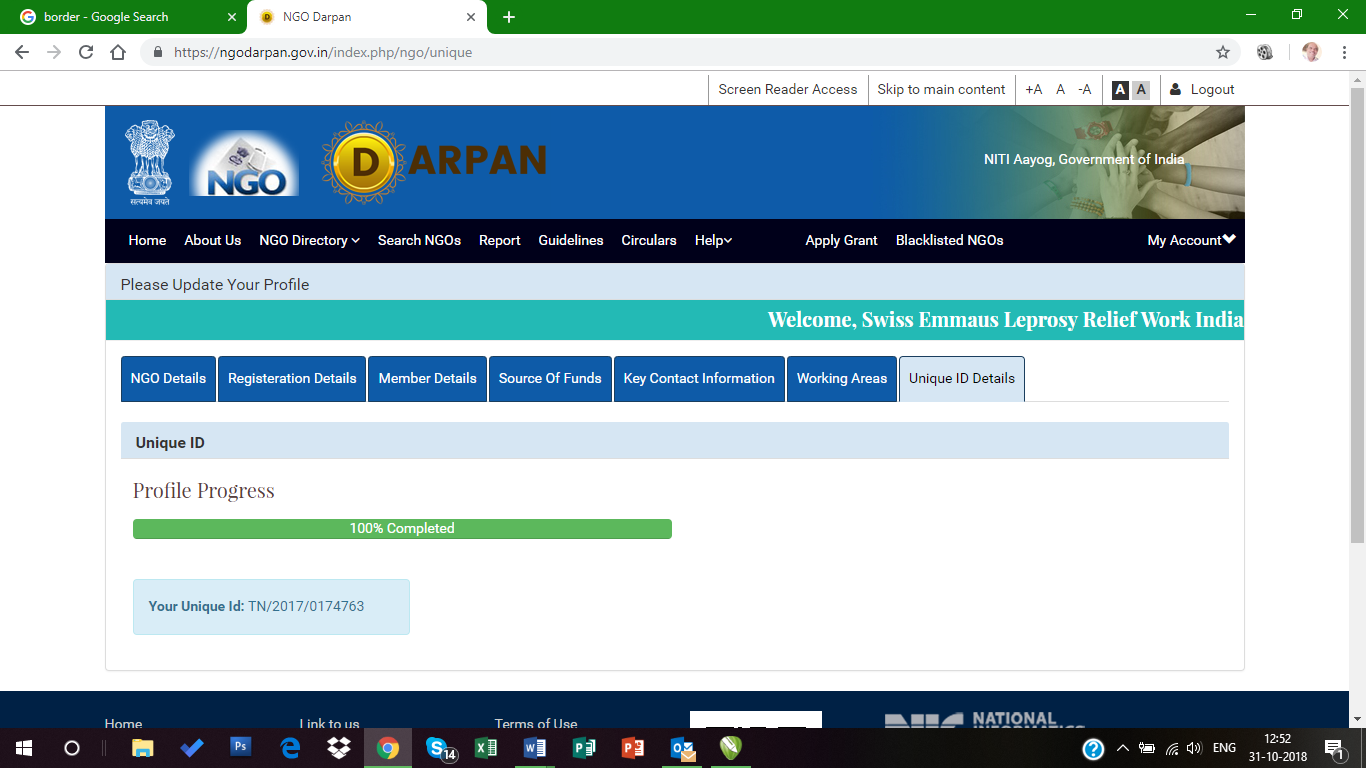Click the Indian national emblem logo
The width and height of the screenshot is (1366, 768).
coord(150,162)
